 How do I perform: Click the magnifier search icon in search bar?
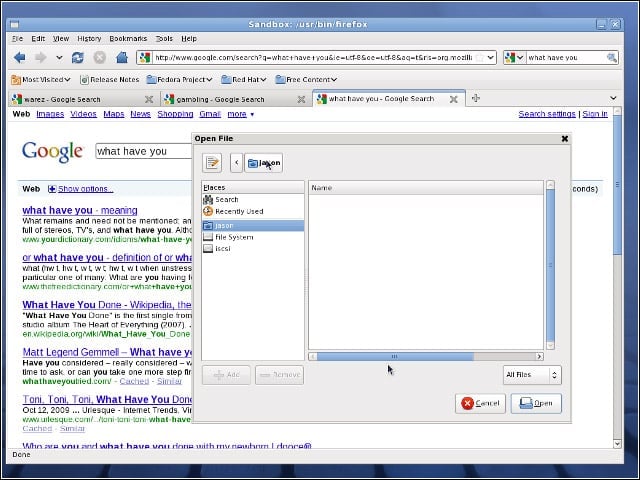point(611,58)
